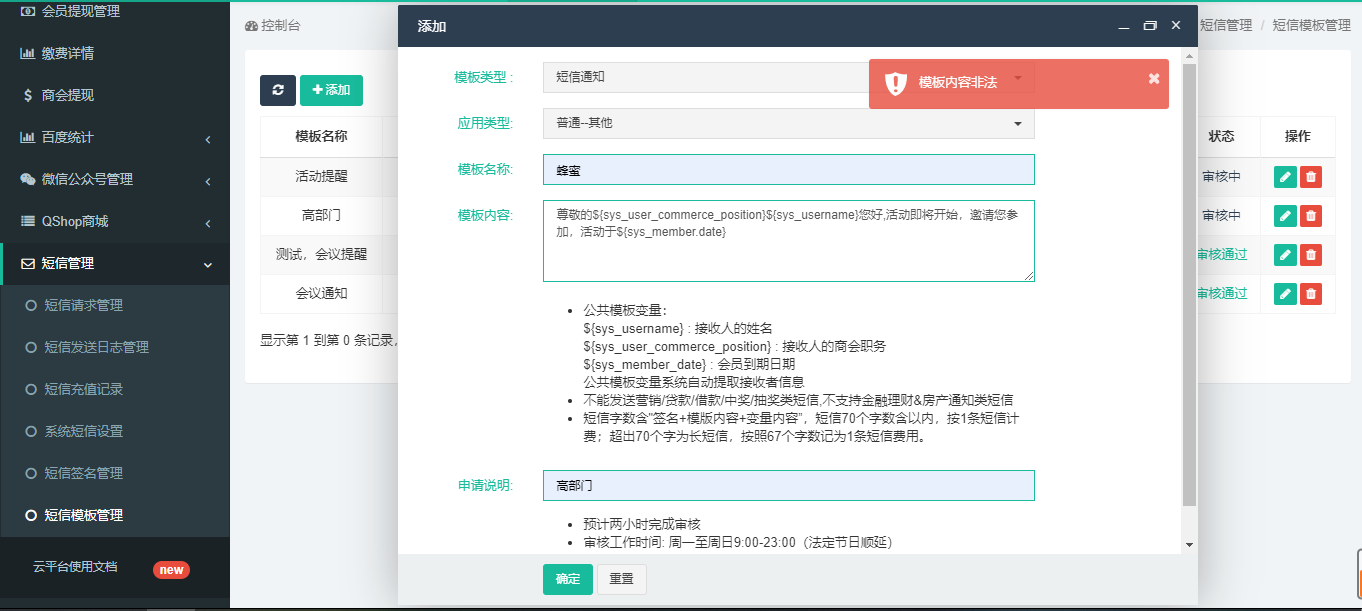Collapse the 短信管理 sidebar menu
Image resolution: width=1362 pixels, height=611 pixels.
coord(115,264)
